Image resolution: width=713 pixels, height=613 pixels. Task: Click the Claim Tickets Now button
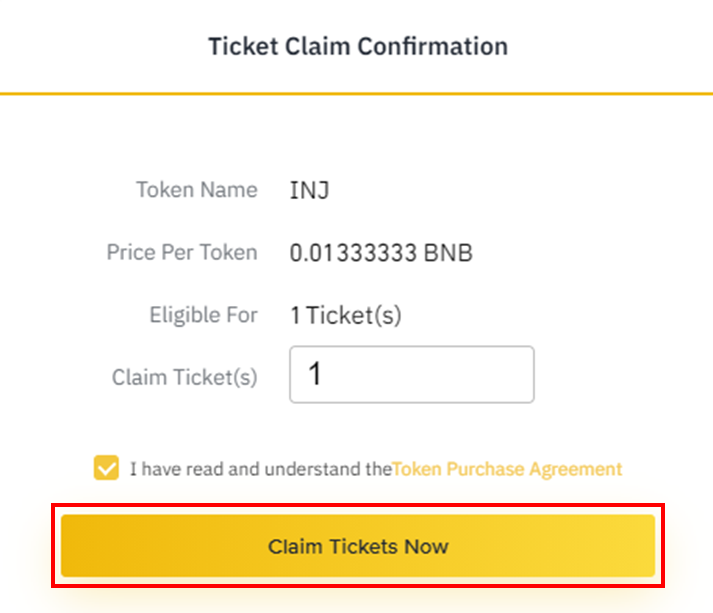(x=357, y=547)
